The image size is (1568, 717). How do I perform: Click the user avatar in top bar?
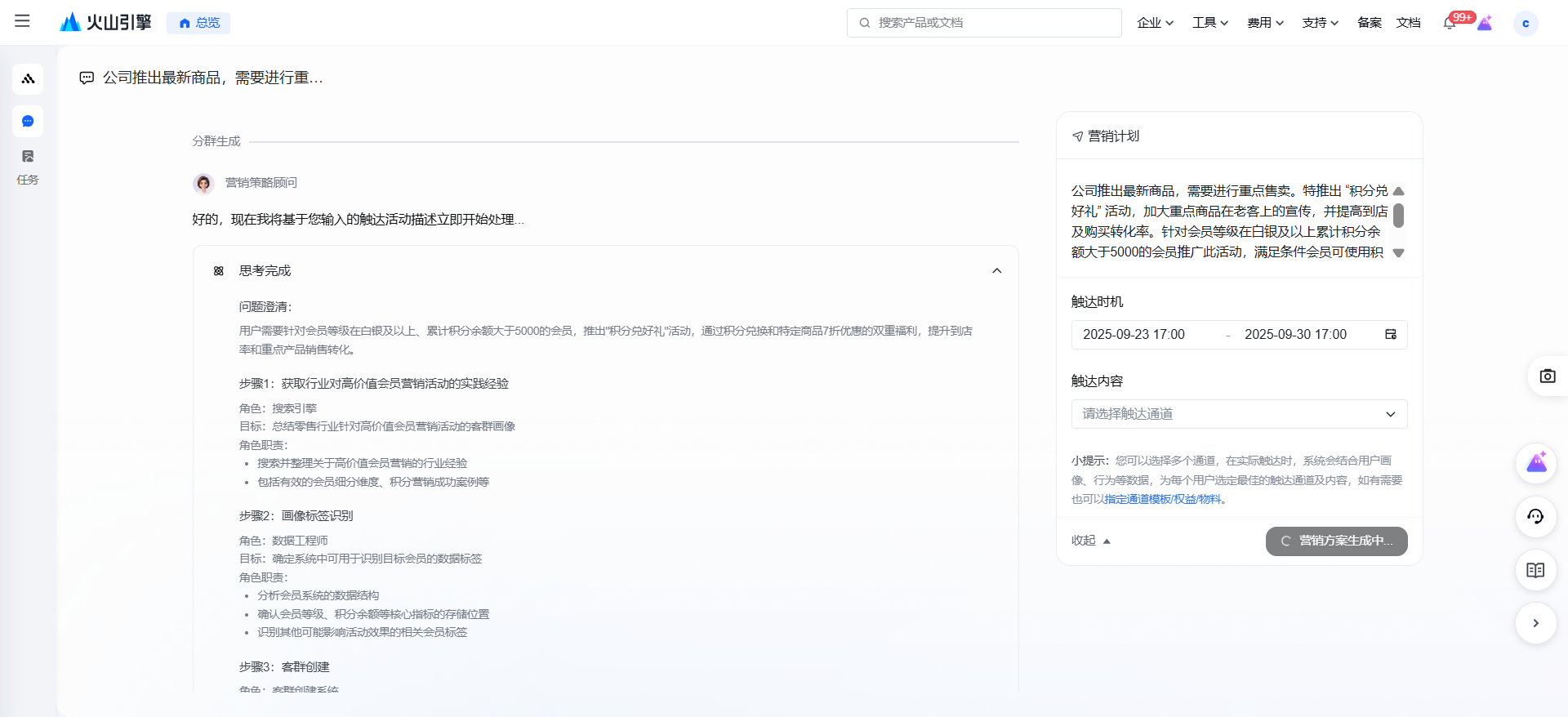tap(1525, 23)
